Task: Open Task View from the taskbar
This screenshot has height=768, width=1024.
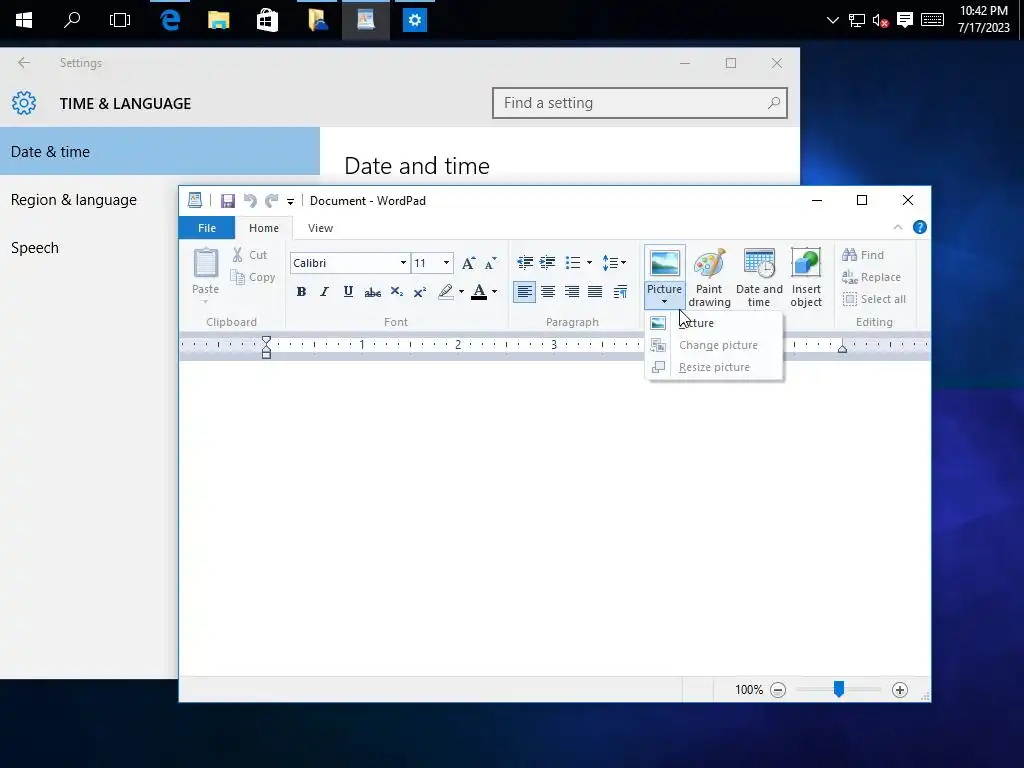Action: click(120, 20)
